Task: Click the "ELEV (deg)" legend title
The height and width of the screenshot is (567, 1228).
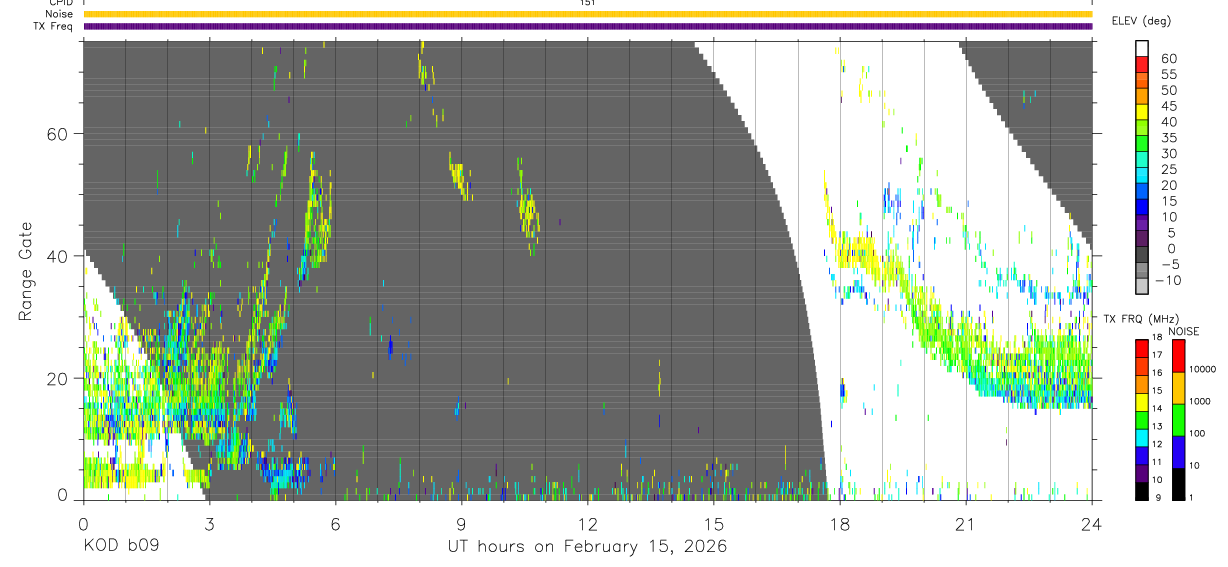Action: (x=1142, y=21)
